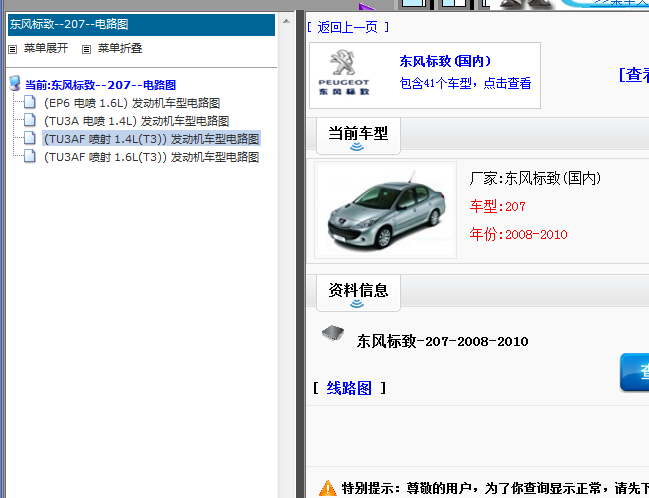Click the Peugeot lion logo image

pos(343,74)
